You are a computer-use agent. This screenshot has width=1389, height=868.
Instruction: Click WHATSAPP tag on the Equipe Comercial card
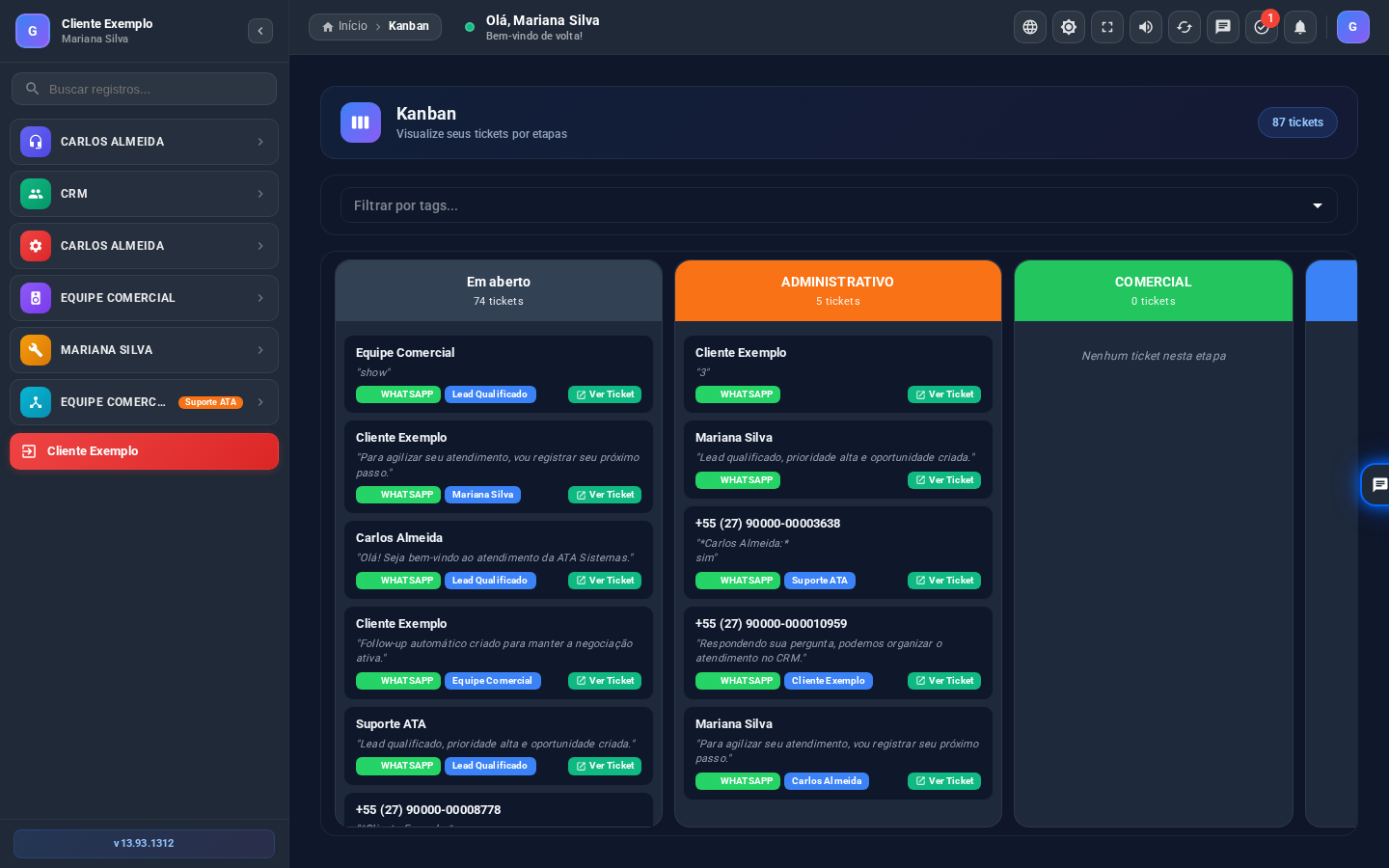[398, 394]
